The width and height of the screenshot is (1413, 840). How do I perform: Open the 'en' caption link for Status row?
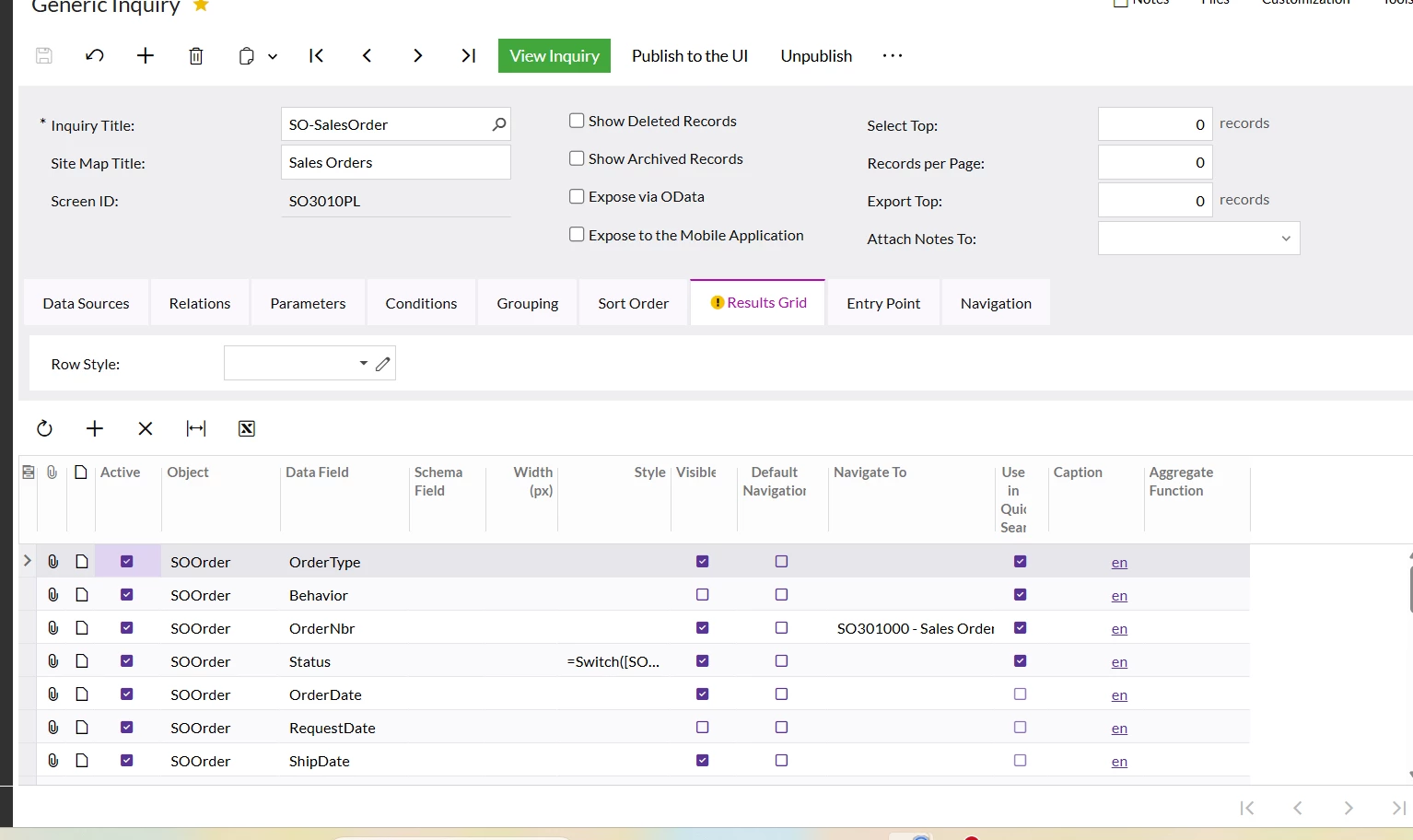click(1119, 662)
